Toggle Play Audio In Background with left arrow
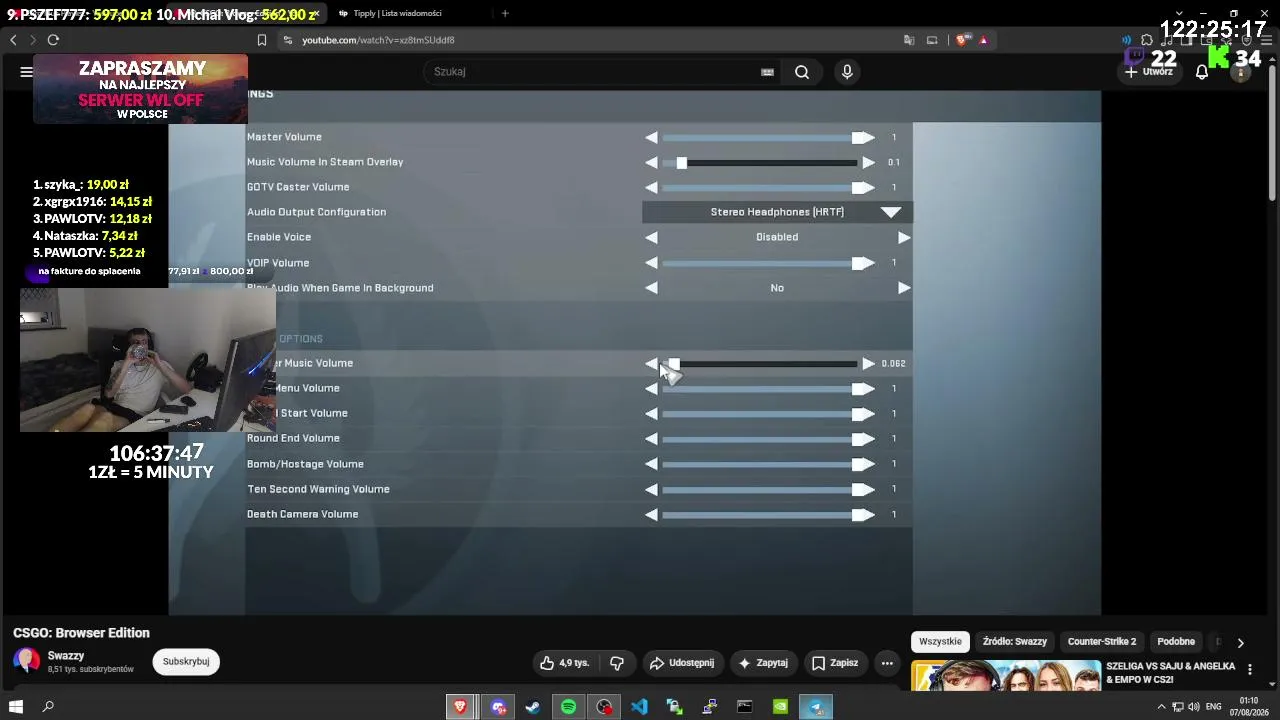 point(652,288)
